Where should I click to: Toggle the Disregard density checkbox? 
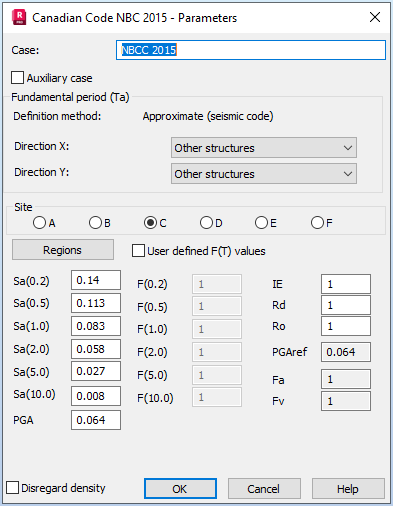pyautogui.click(x=13, y=488)
